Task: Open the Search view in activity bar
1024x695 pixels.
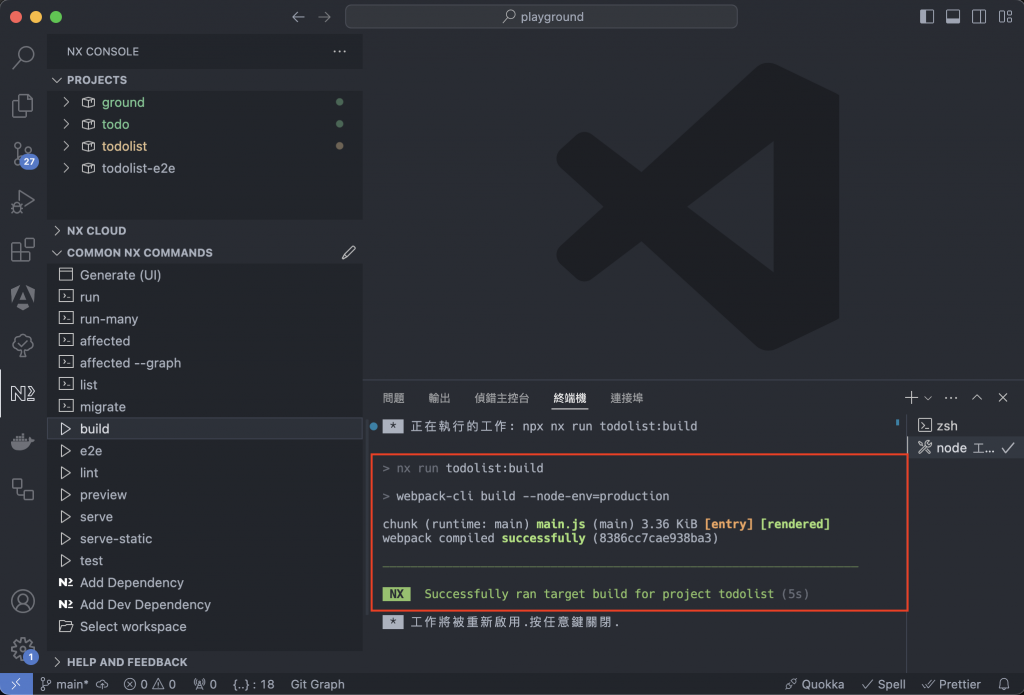Action: (x=23, y=57)
